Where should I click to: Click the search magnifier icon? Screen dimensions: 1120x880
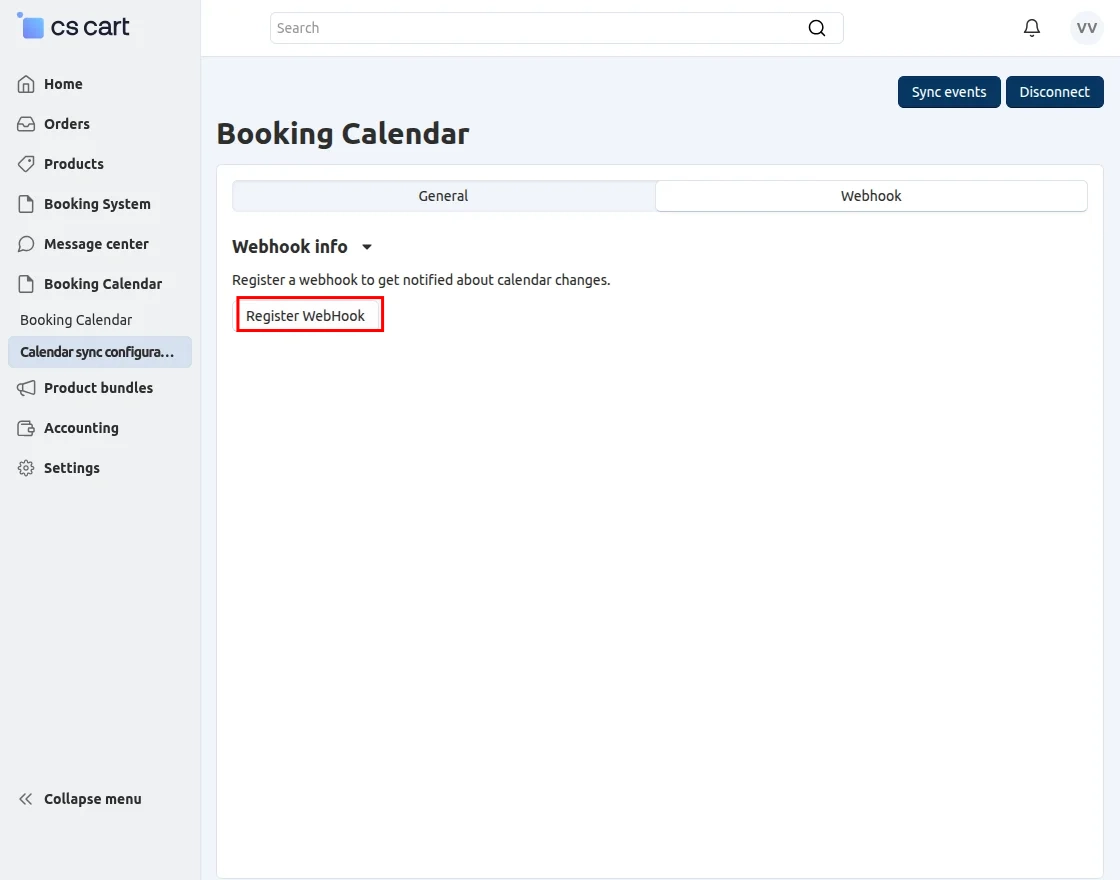[817, 28]
